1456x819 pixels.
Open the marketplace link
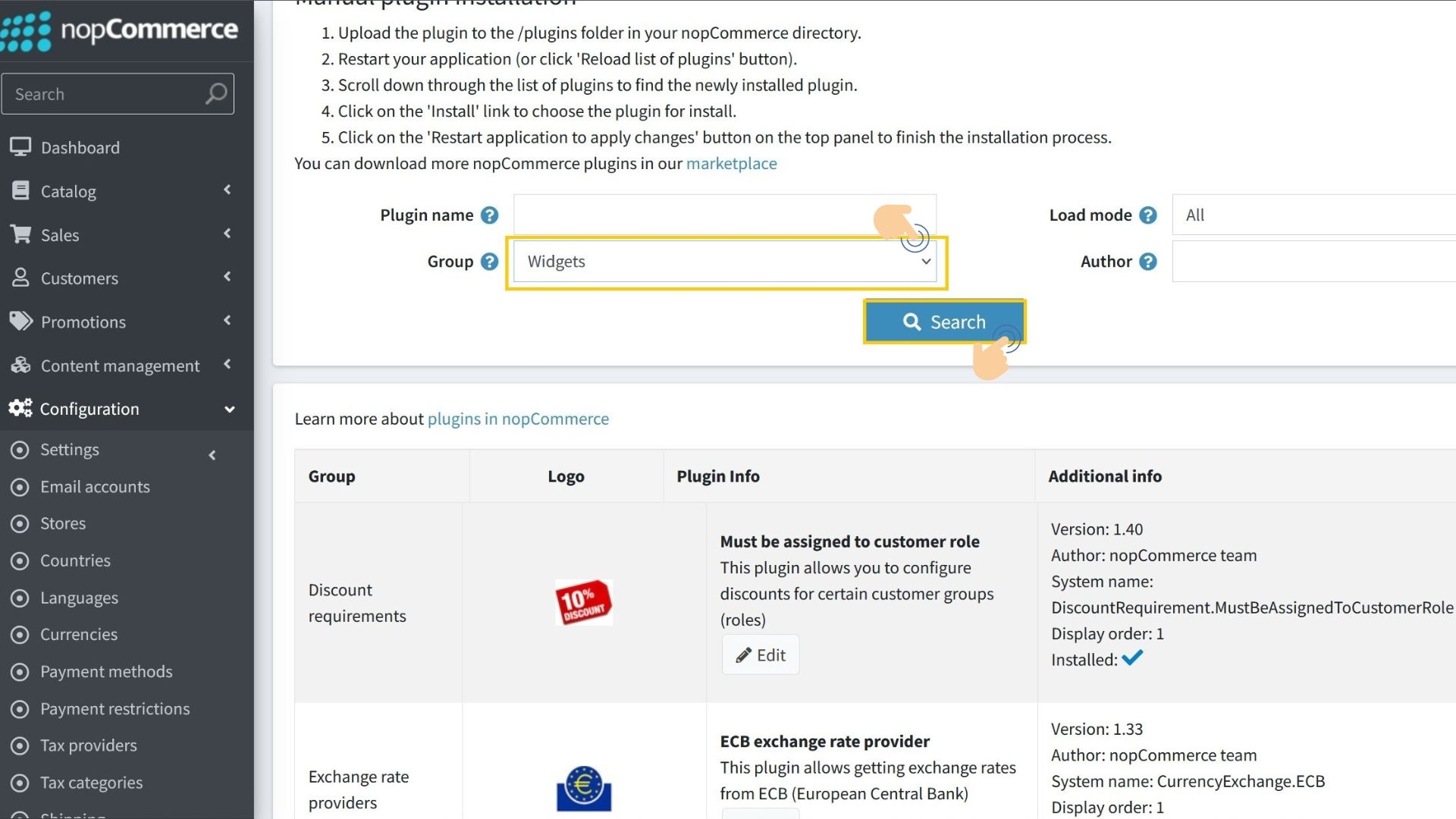(731, 163)
